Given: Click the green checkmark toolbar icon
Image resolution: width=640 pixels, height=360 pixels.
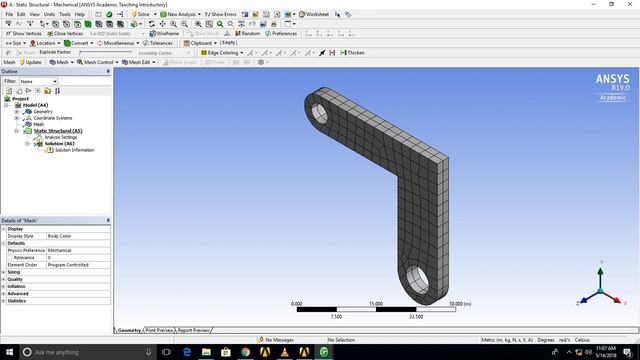Looking at the screenshot, I should coord(109,14).
